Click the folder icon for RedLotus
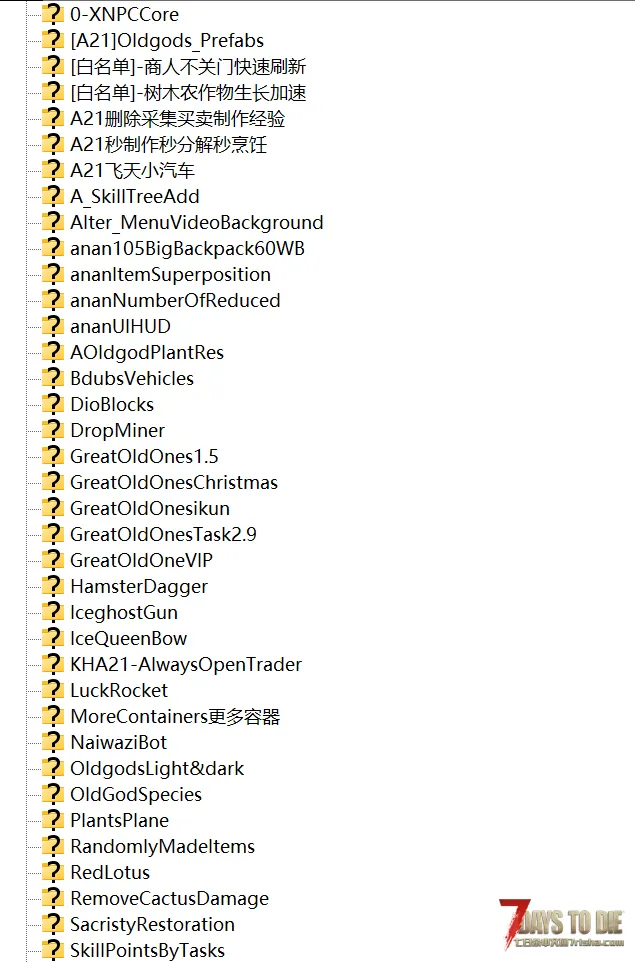The height and width of the screenshot is (962, 635). (x=53, y=872)
